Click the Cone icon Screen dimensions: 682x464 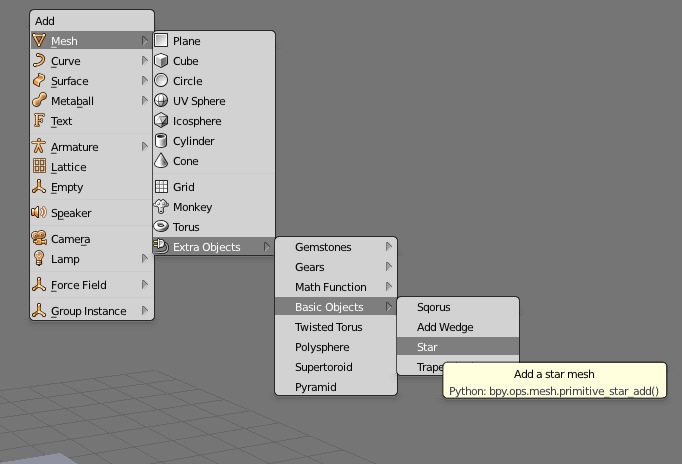161,160
